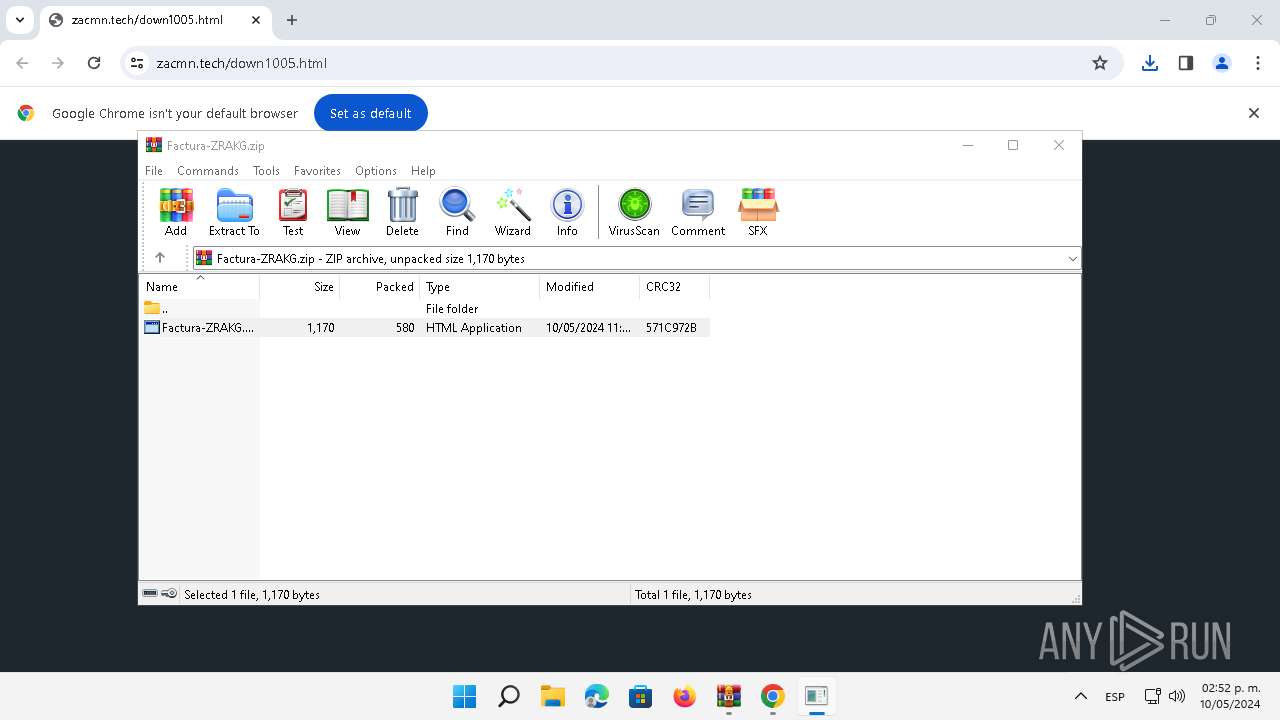Screen dimensions: 1280x720
Task: Sort by Type column header
Action: click(x=480, y=287)
